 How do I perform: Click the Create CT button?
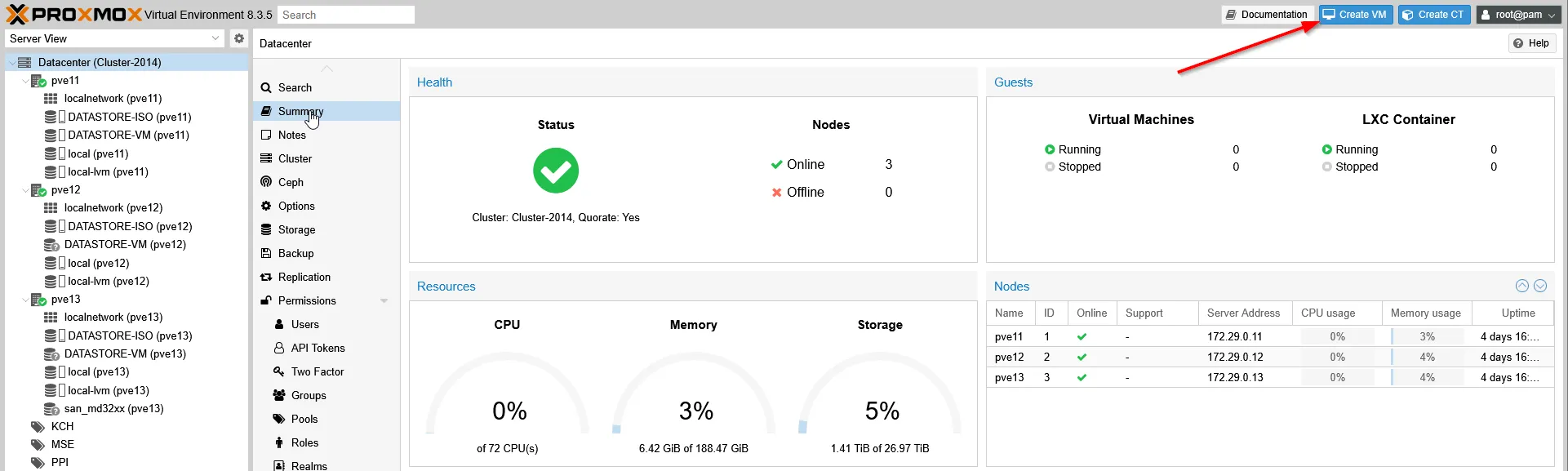1433,15
